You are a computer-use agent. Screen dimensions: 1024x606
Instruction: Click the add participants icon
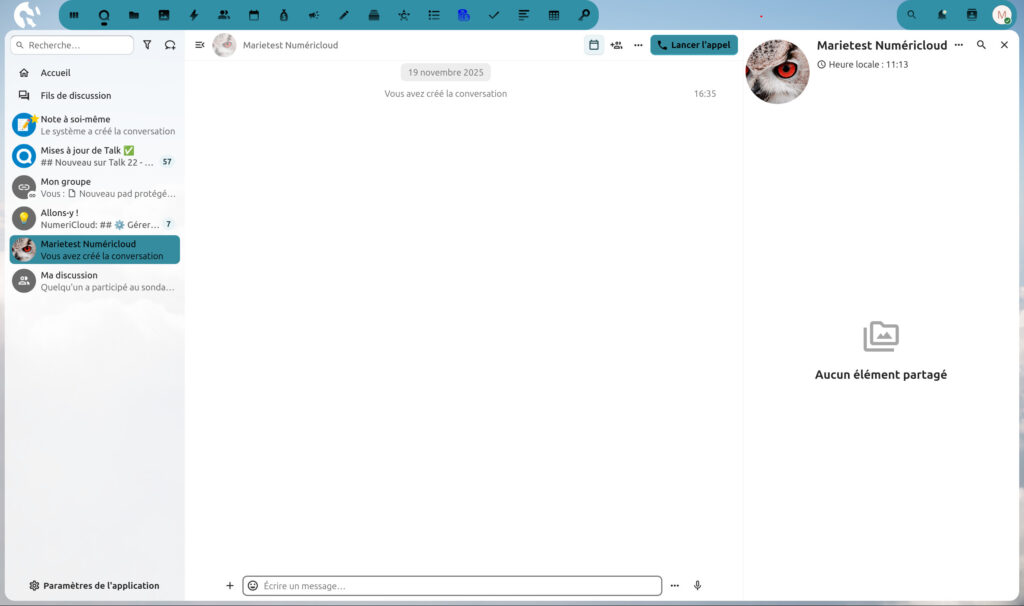point(616,45)
